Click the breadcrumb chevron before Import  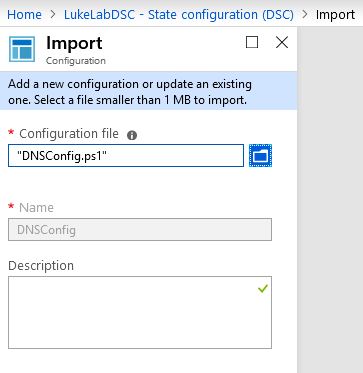(x=305, y=15)
